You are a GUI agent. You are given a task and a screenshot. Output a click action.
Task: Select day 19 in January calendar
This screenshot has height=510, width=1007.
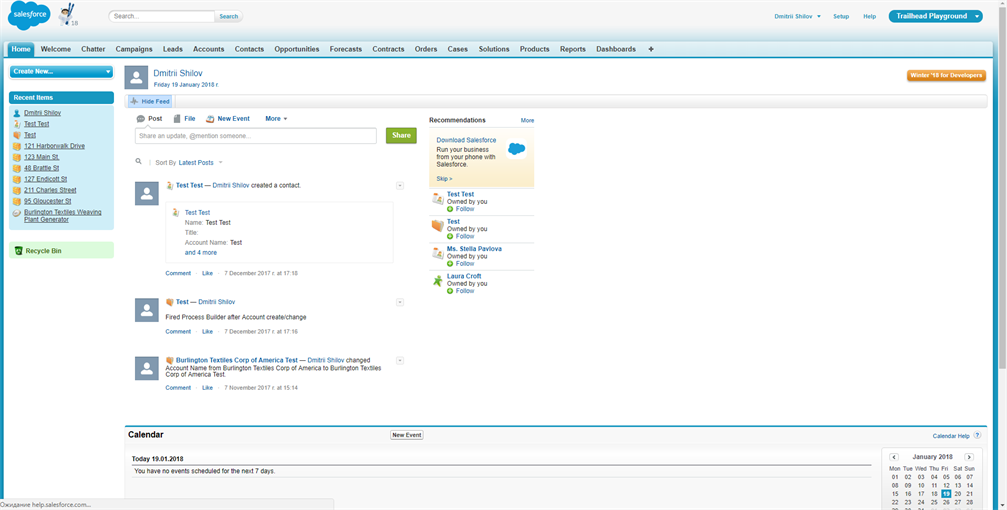tap(946, 494)
